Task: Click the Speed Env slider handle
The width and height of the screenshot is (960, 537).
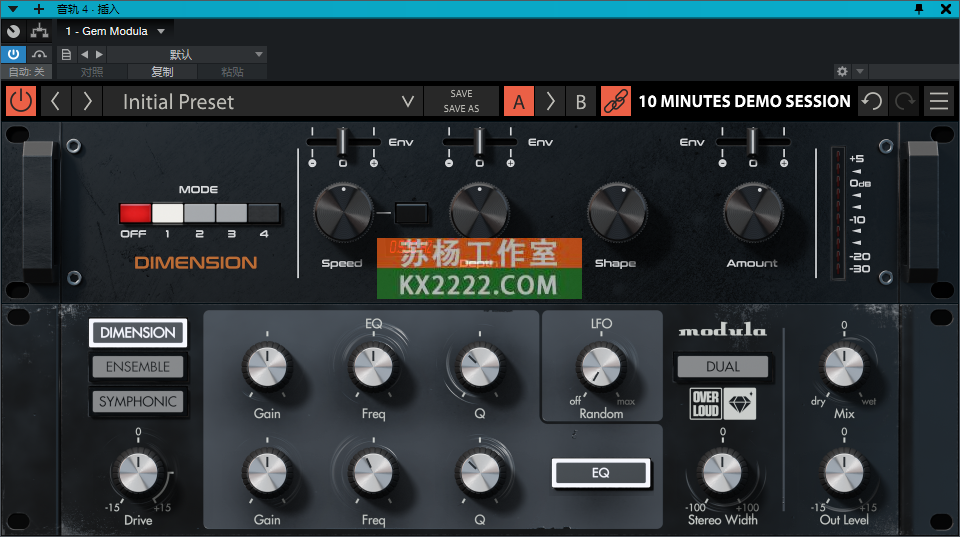Action: point(343,141)
